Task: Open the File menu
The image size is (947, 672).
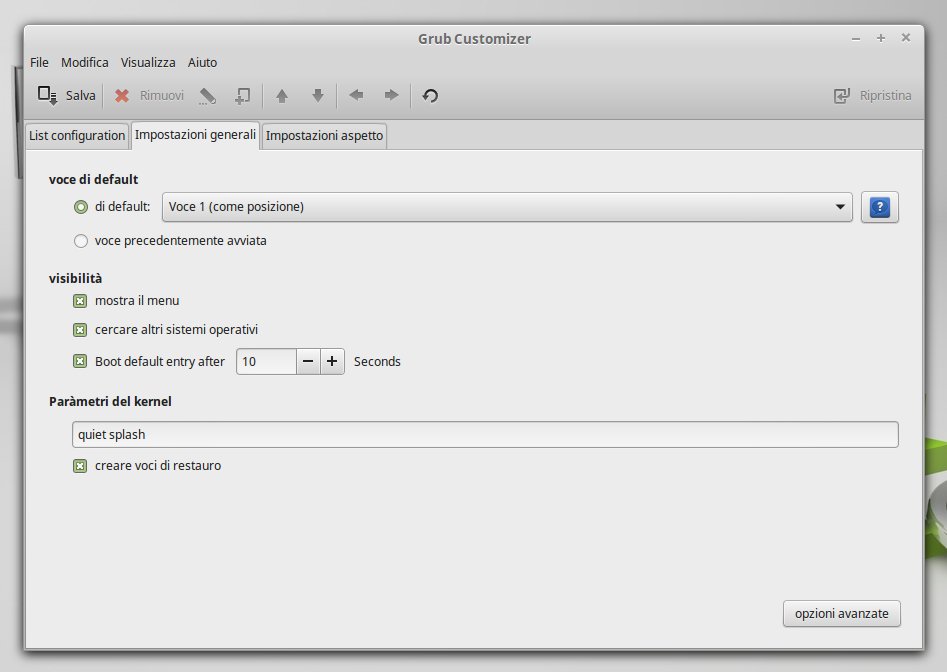Action: [39, 62]
